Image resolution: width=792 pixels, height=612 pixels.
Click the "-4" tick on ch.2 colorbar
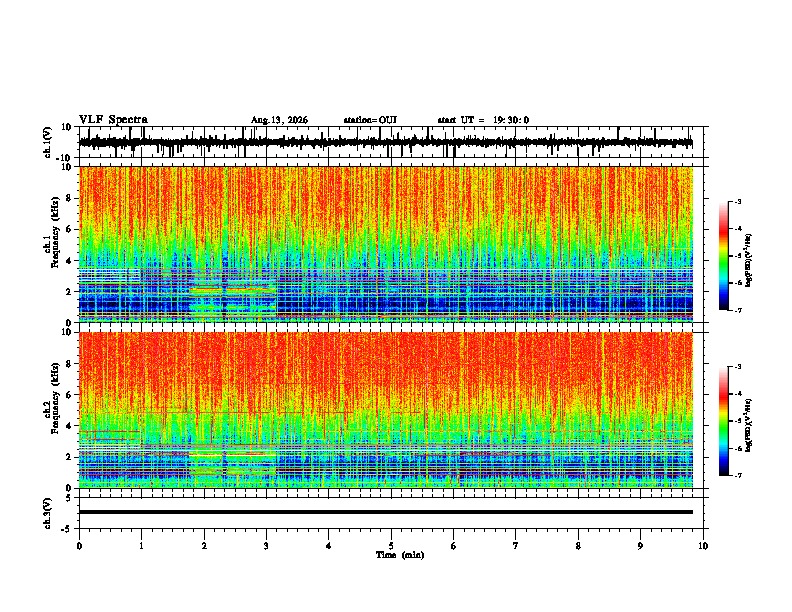[x=738, y=394]
